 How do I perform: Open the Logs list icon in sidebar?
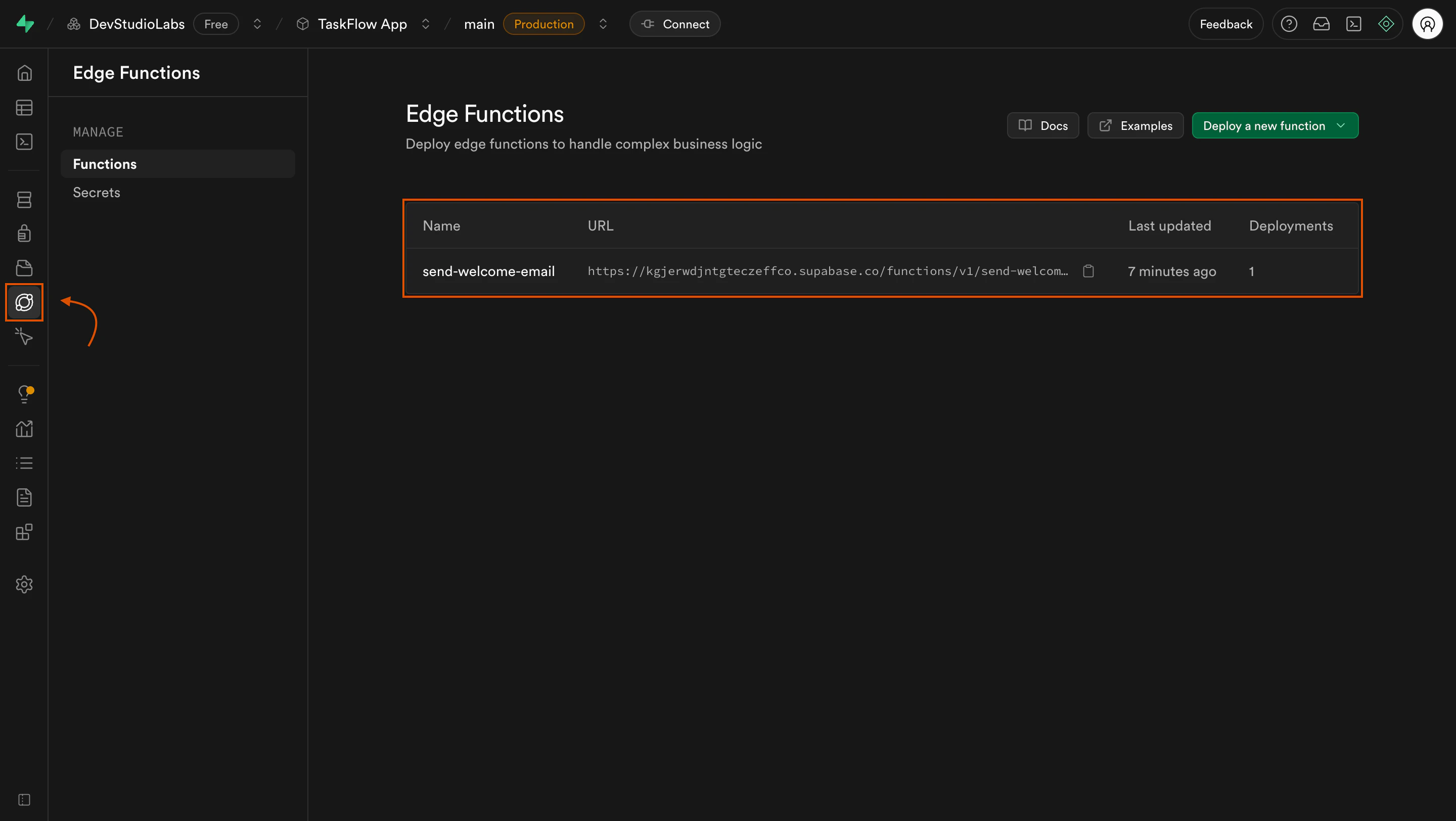point(24,463)
